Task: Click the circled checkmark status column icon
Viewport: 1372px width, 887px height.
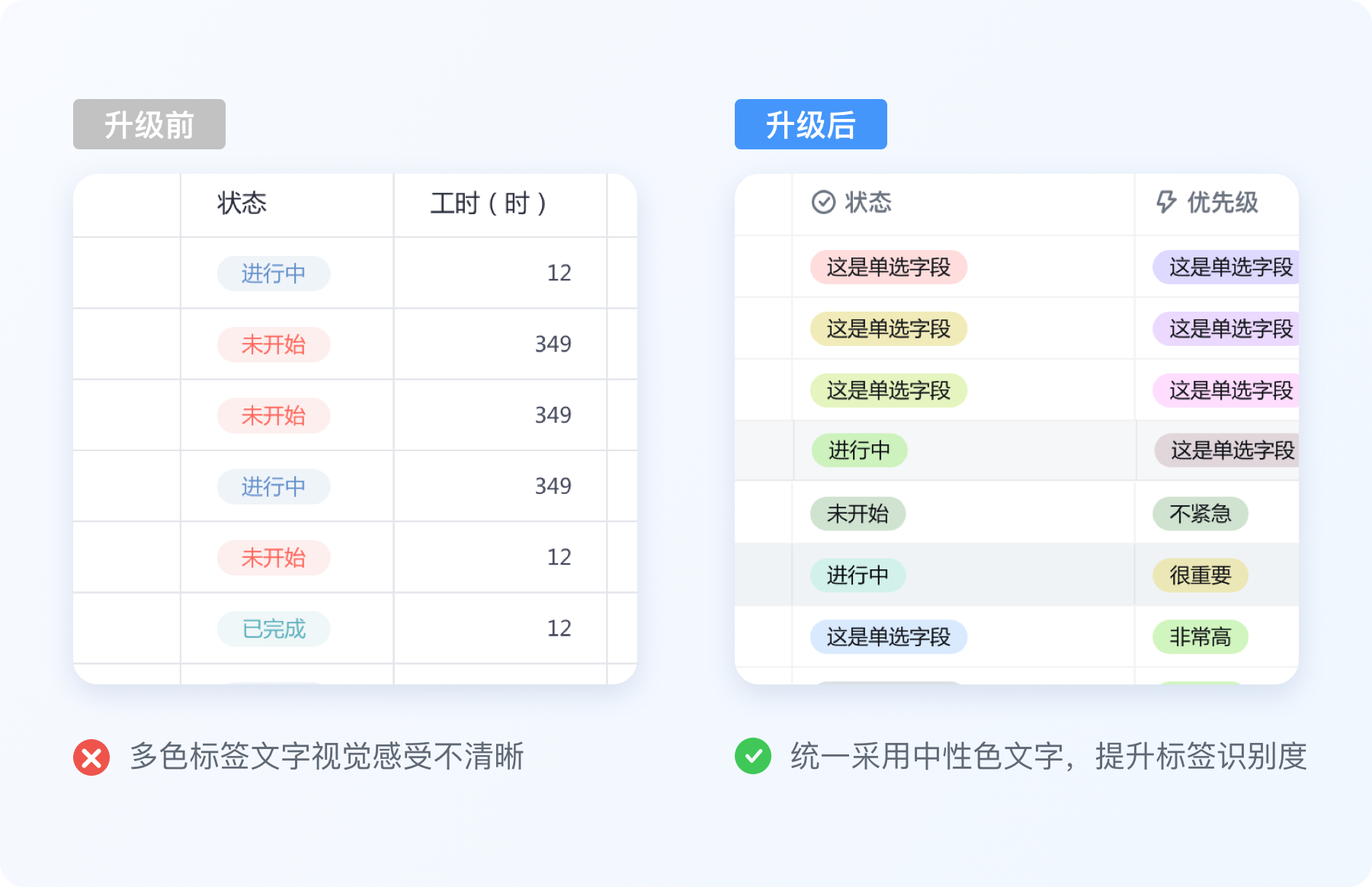Action: [823, 202]
